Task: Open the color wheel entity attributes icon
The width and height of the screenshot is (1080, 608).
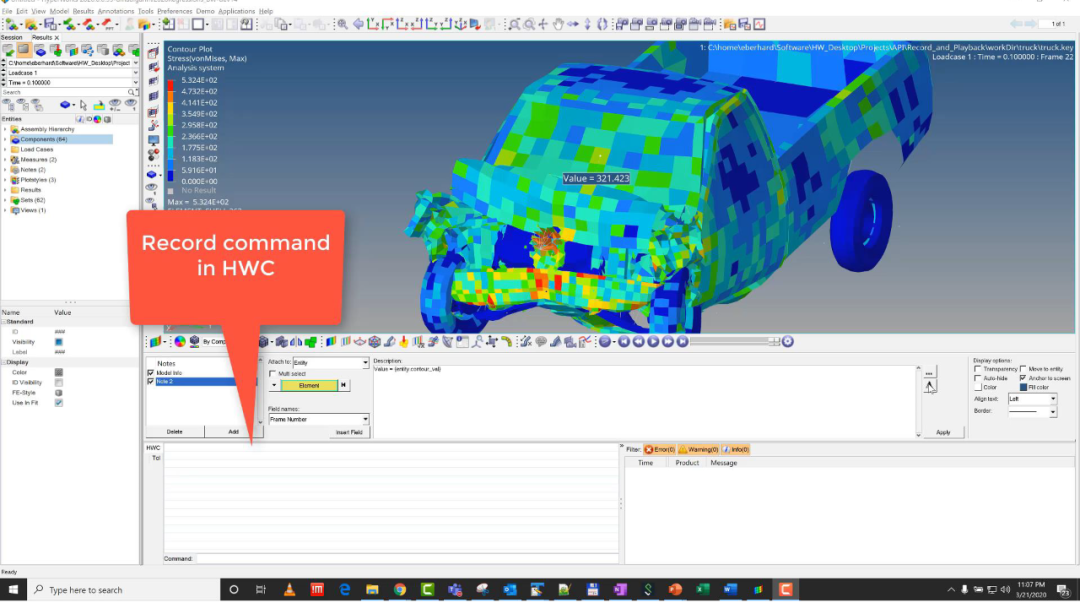Action: [180, 342]
